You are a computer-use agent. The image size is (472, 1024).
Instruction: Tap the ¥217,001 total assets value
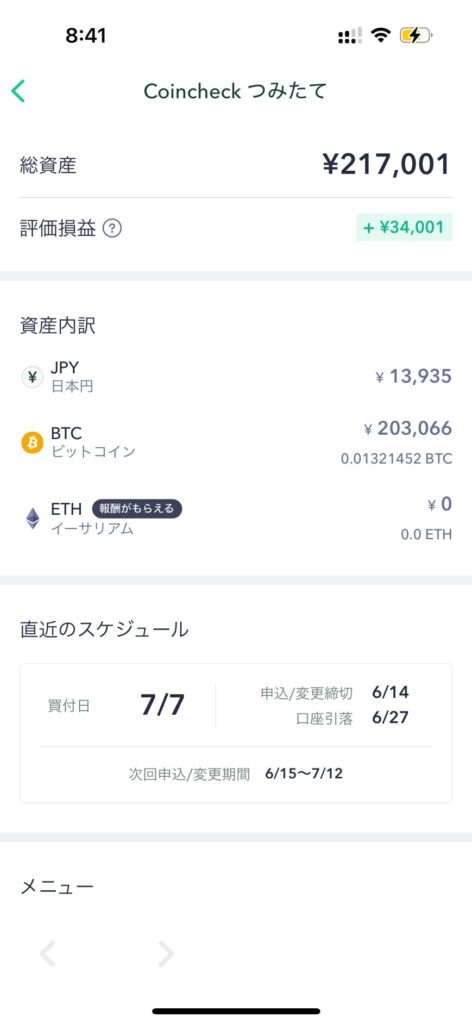click(x=386, y=164)
